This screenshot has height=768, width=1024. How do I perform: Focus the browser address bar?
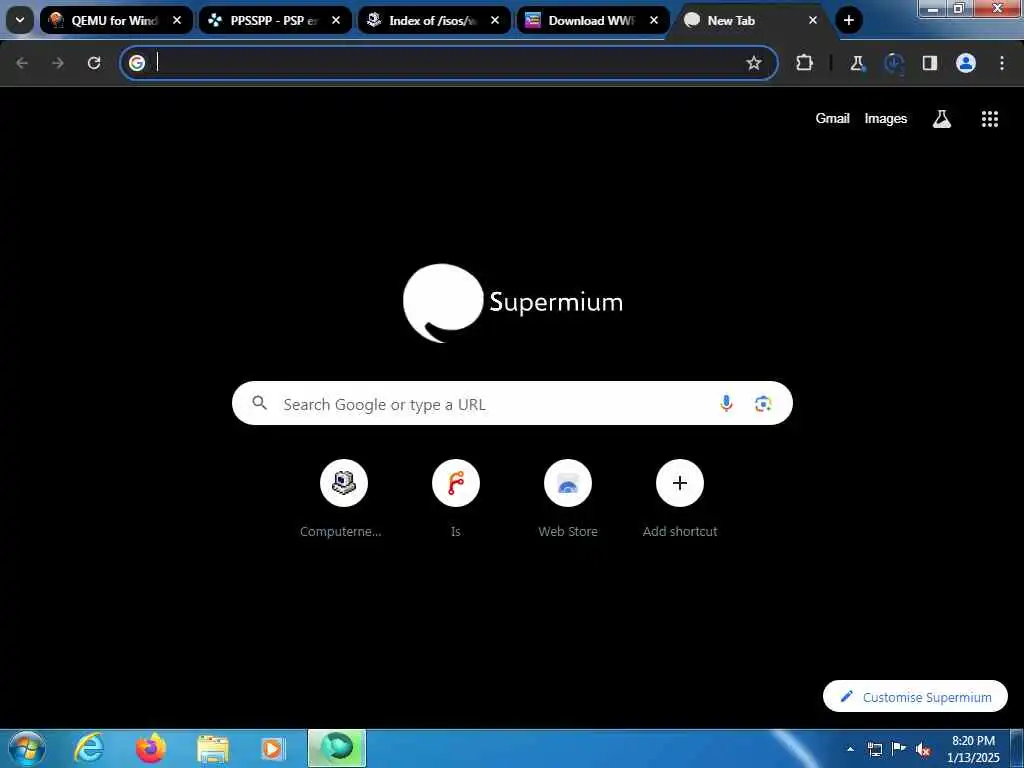click(x=447, y=63)
